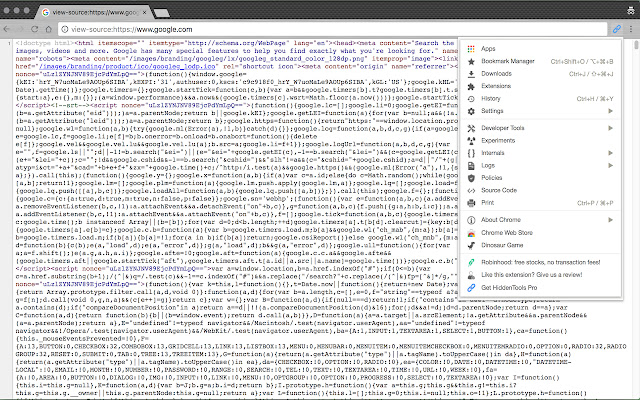Viewport: 640px width, 400px height.
Task: Navigate back with the back arrow
Action: point(7,29)
